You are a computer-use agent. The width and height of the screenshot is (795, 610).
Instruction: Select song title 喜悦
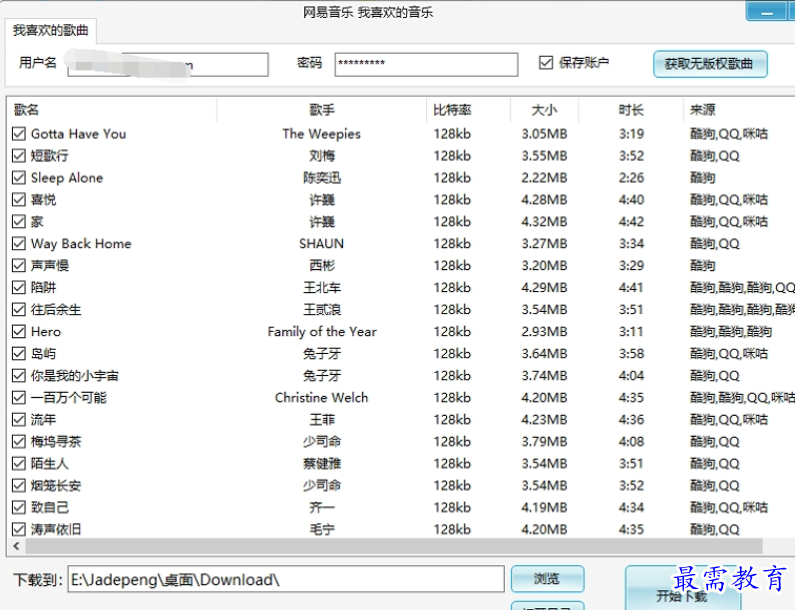[x=44, y=199]
